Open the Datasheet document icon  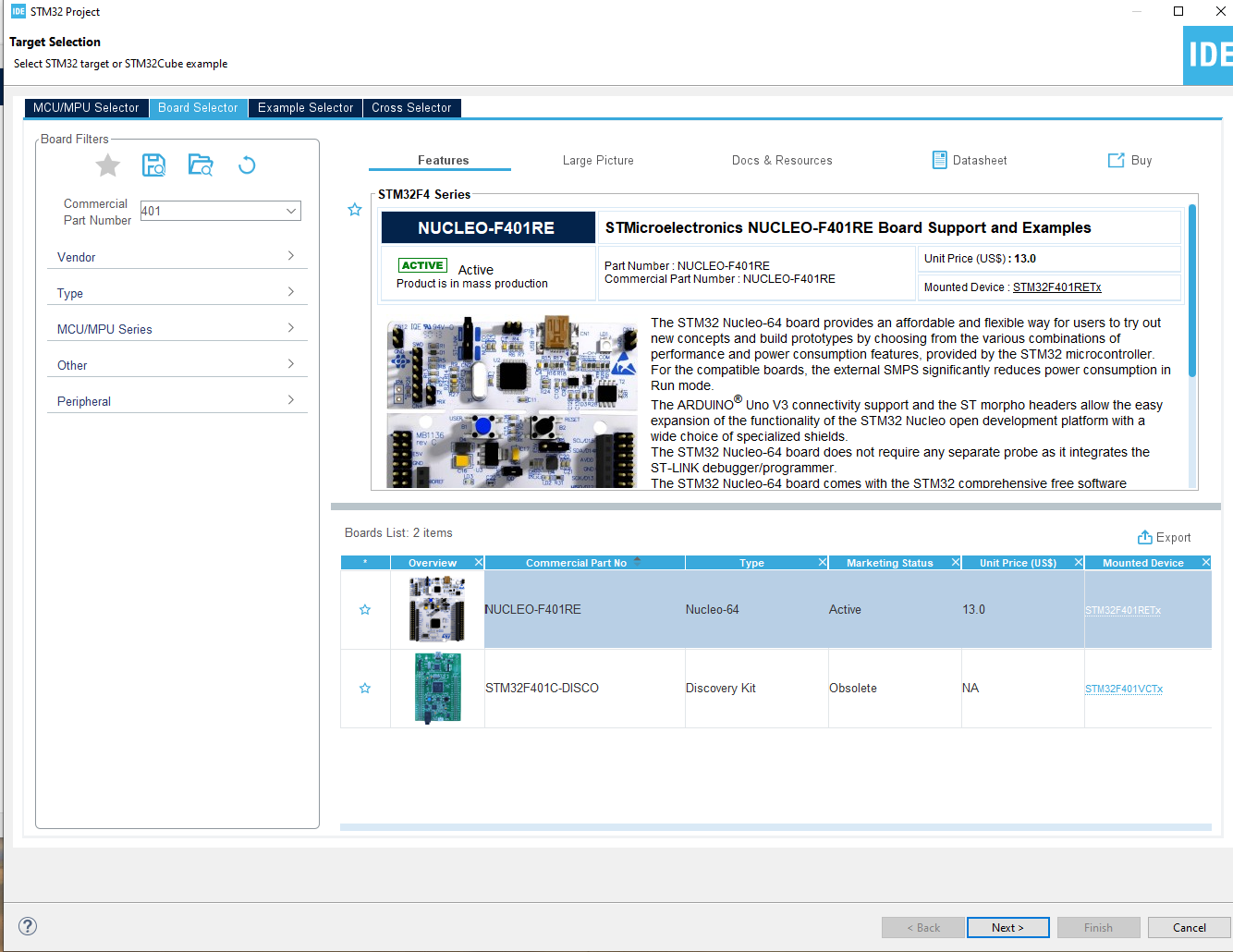pos(940,160)
